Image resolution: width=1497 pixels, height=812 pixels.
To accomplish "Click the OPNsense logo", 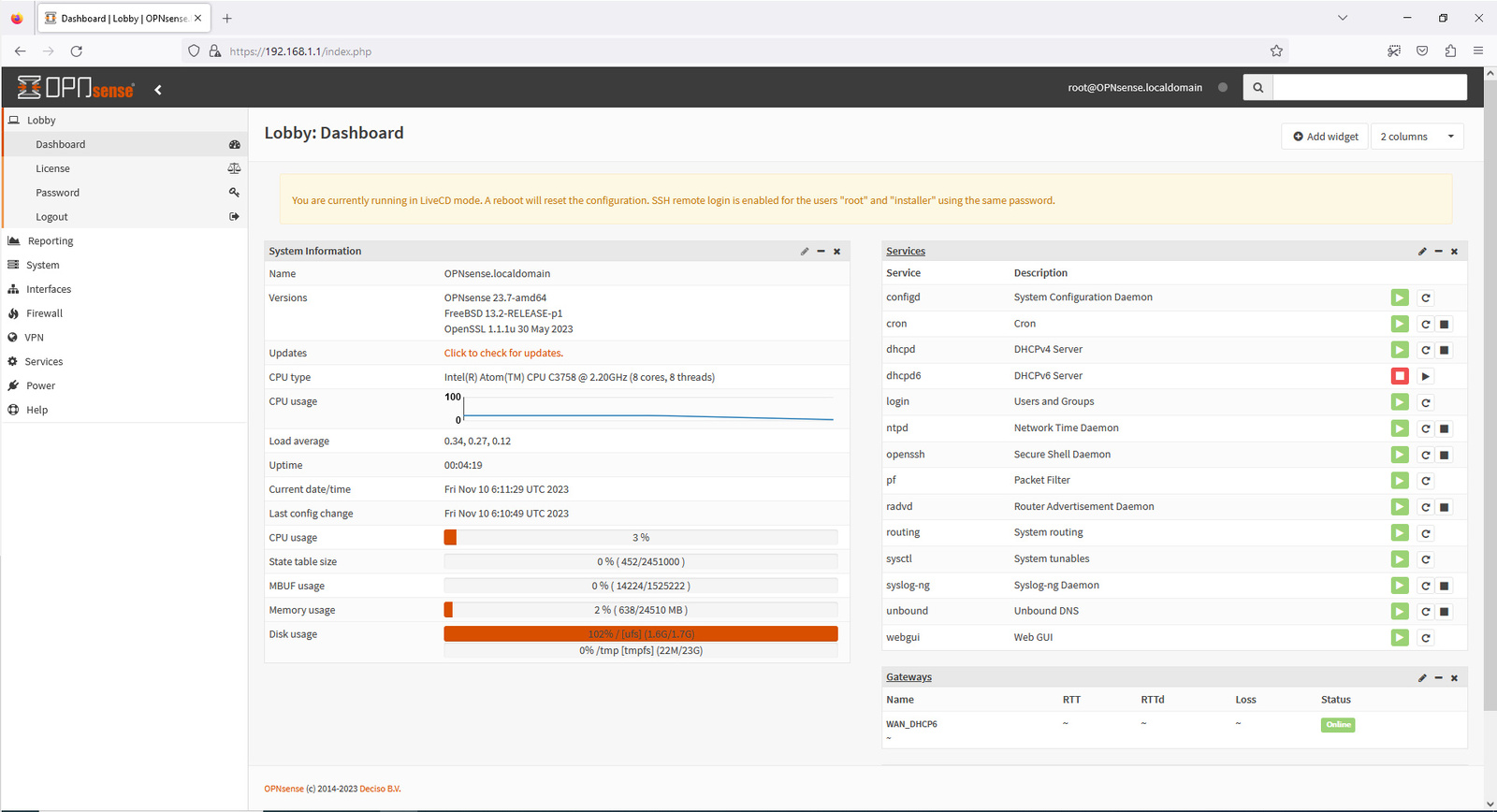I will click(x=76, y=88).
